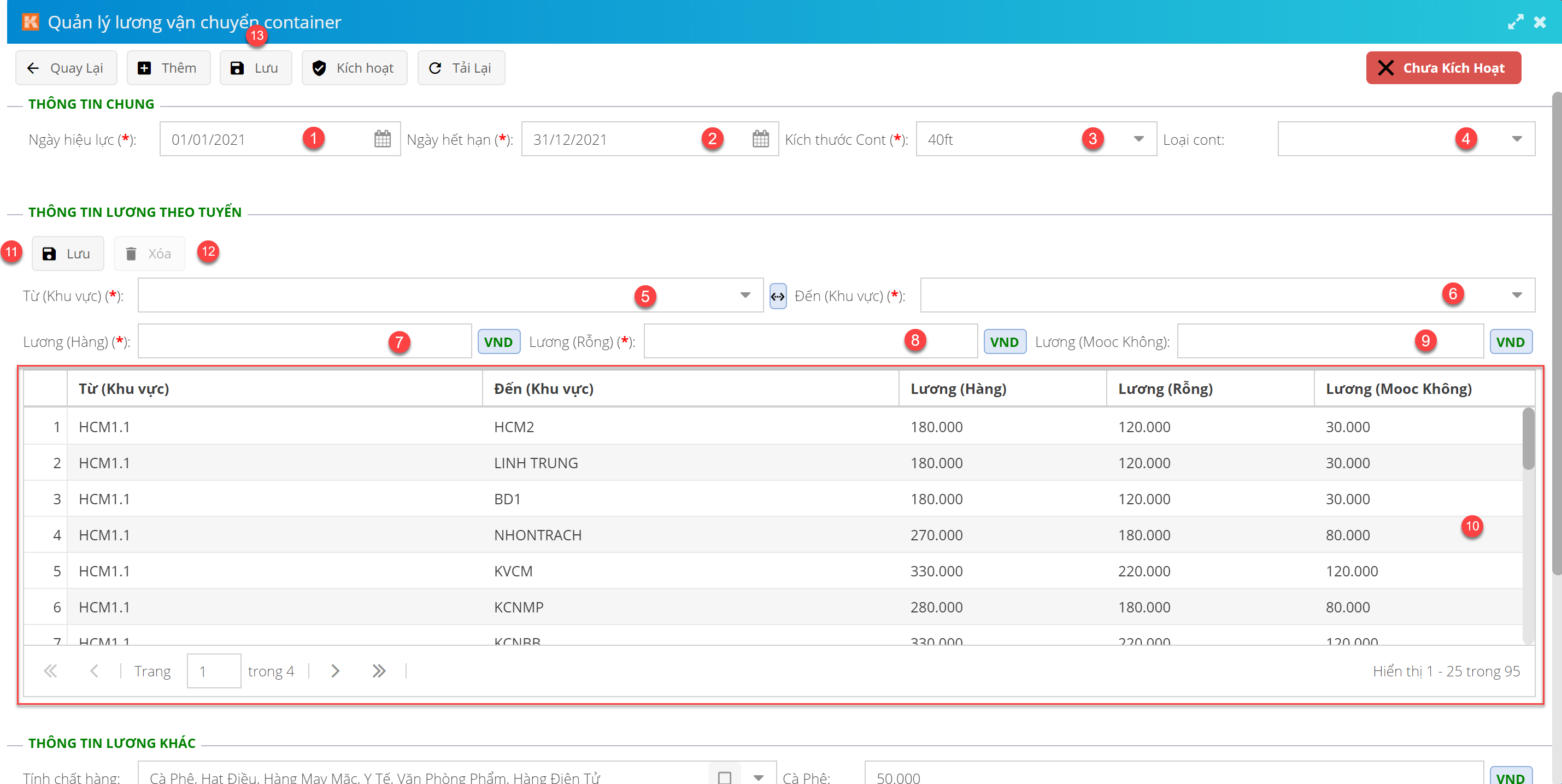Open the Ngày hết hạn calendar picker
The image size is (1562, 784).
pyautogui.click(x=760, y=139)
